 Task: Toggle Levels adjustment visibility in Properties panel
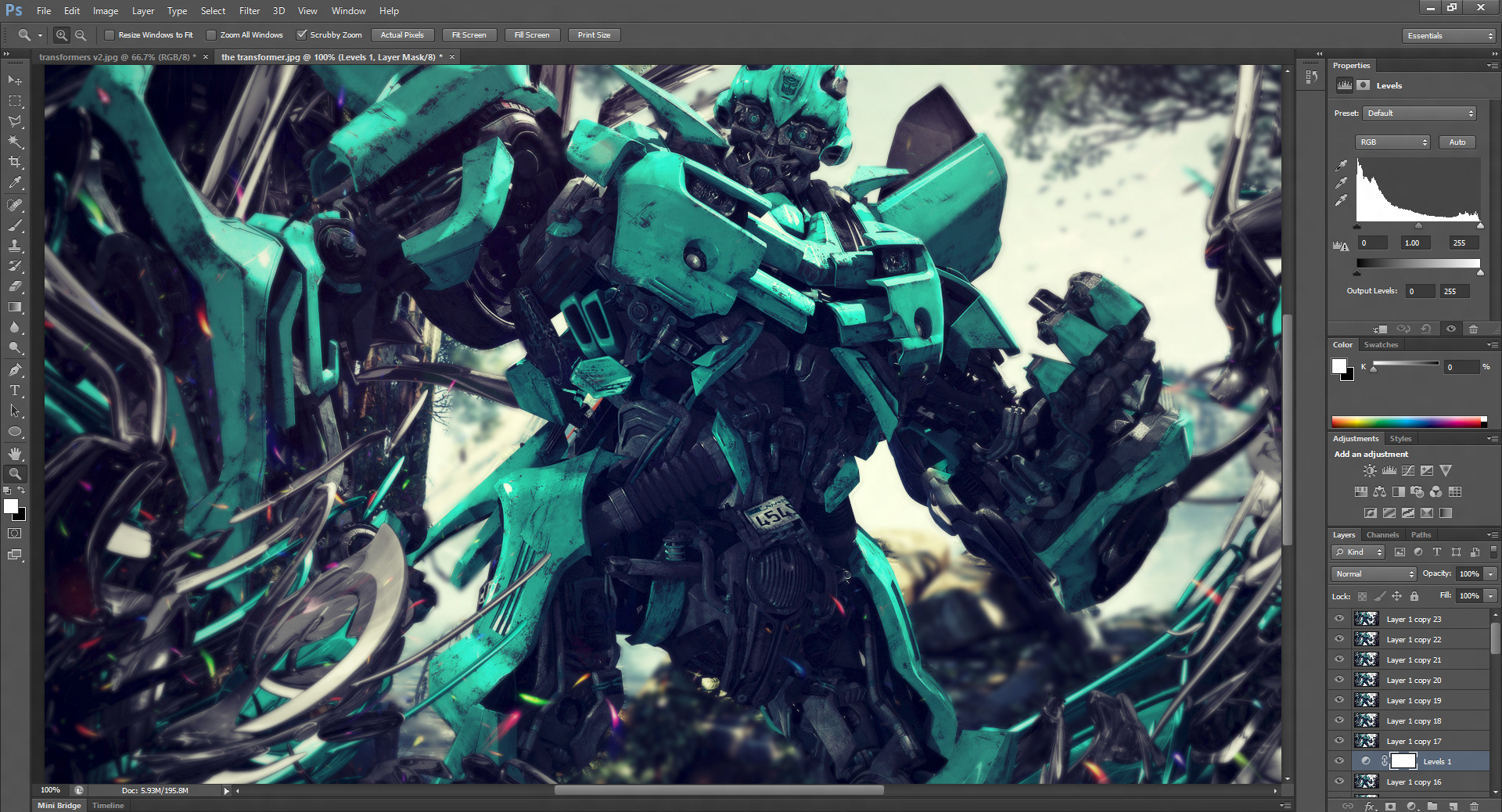(1451, 329)
